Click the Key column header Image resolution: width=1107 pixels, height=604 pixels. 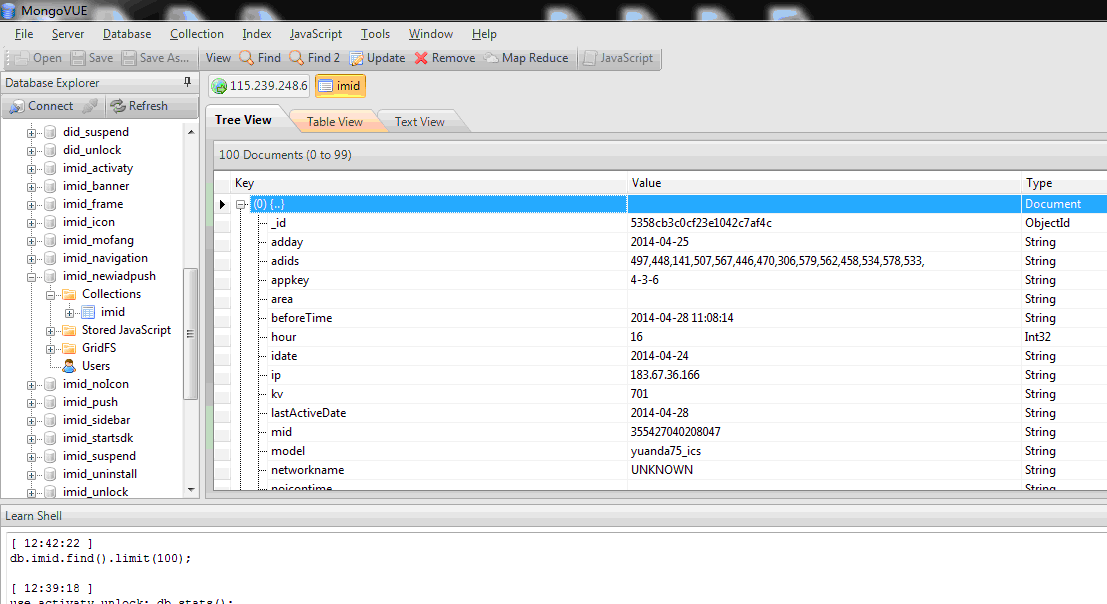[x=429, y=183]
